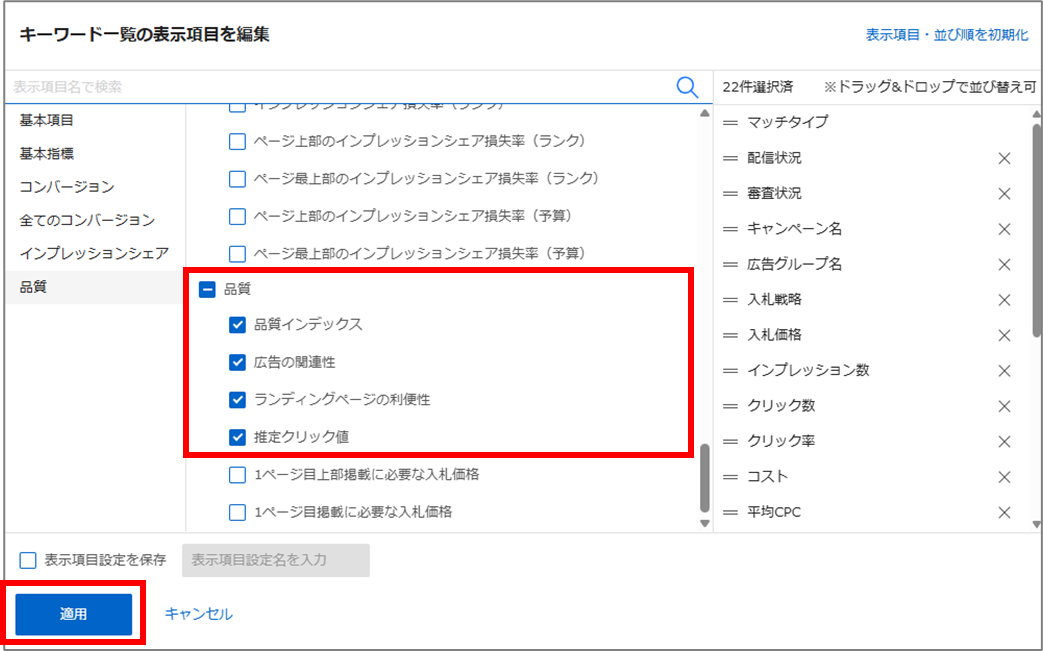Image resolution: width=1043 pixels, height=651 pixels.
Task: Enable 表示項目設定を保存 checkbox
Action: [28, 560]
